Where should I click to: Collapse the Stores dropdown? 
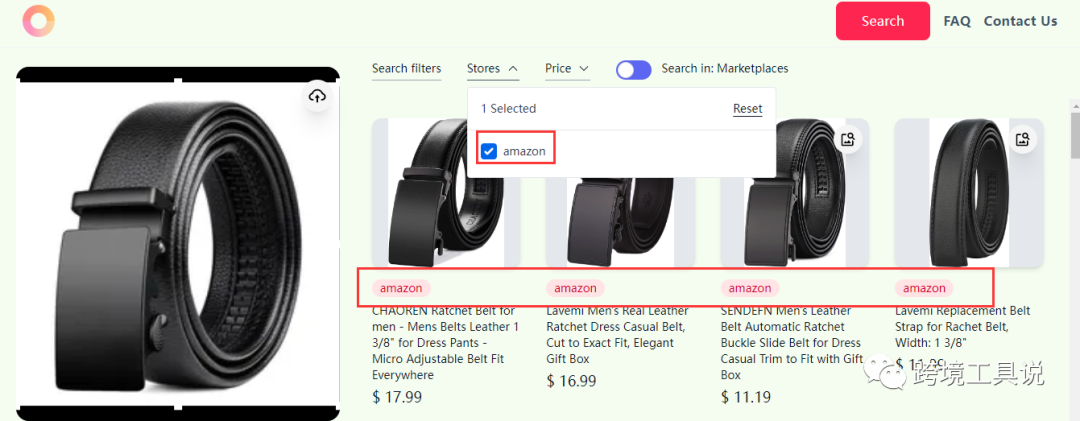point(492,69)
